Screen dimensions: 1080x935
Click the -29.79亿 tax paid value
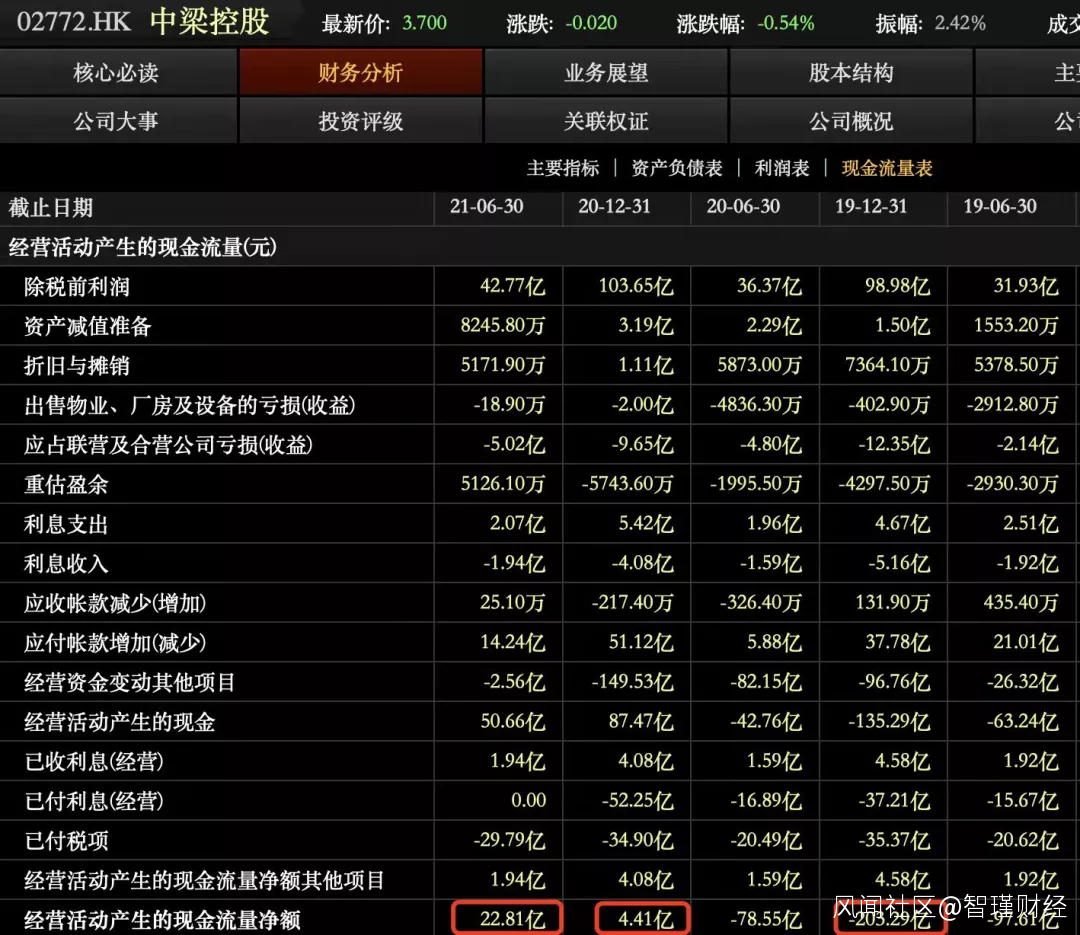pos(509,840)
